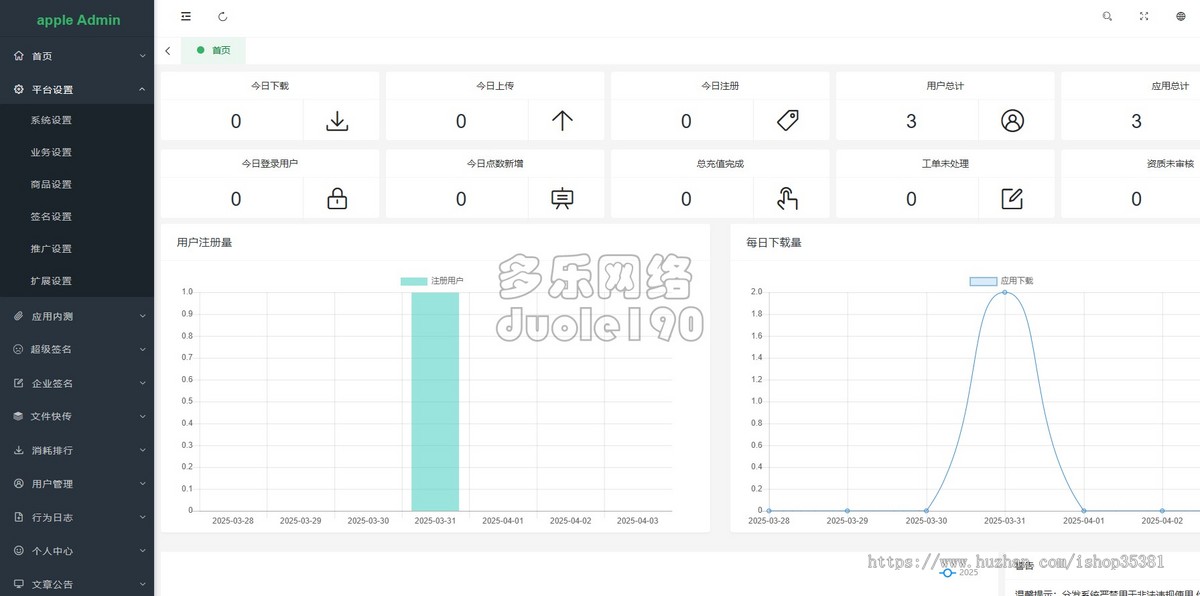Click the 用户注册量 chart heading

[204, 242]
